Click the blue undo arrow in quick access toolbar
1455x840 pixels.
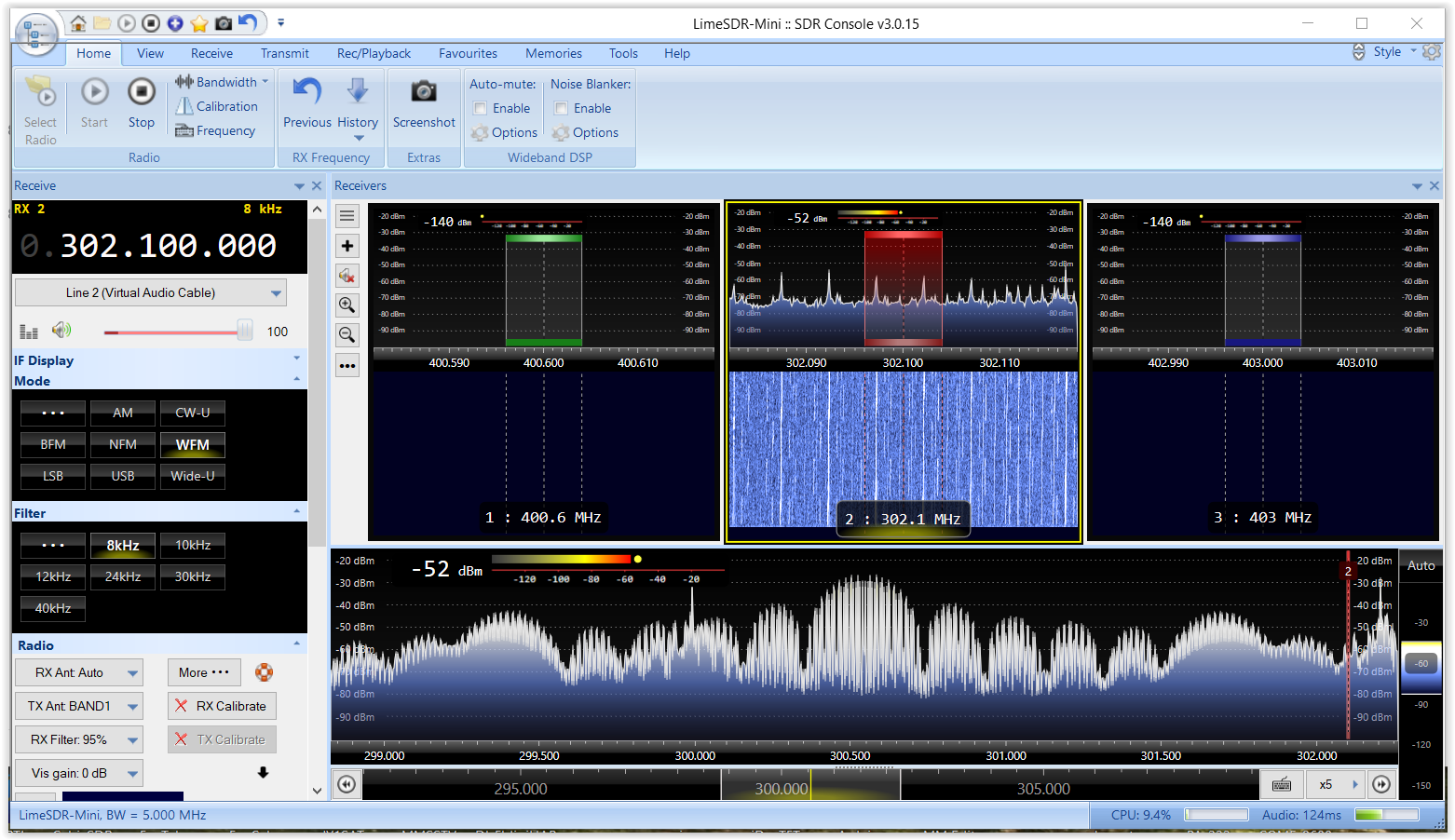tap(248, 22)
